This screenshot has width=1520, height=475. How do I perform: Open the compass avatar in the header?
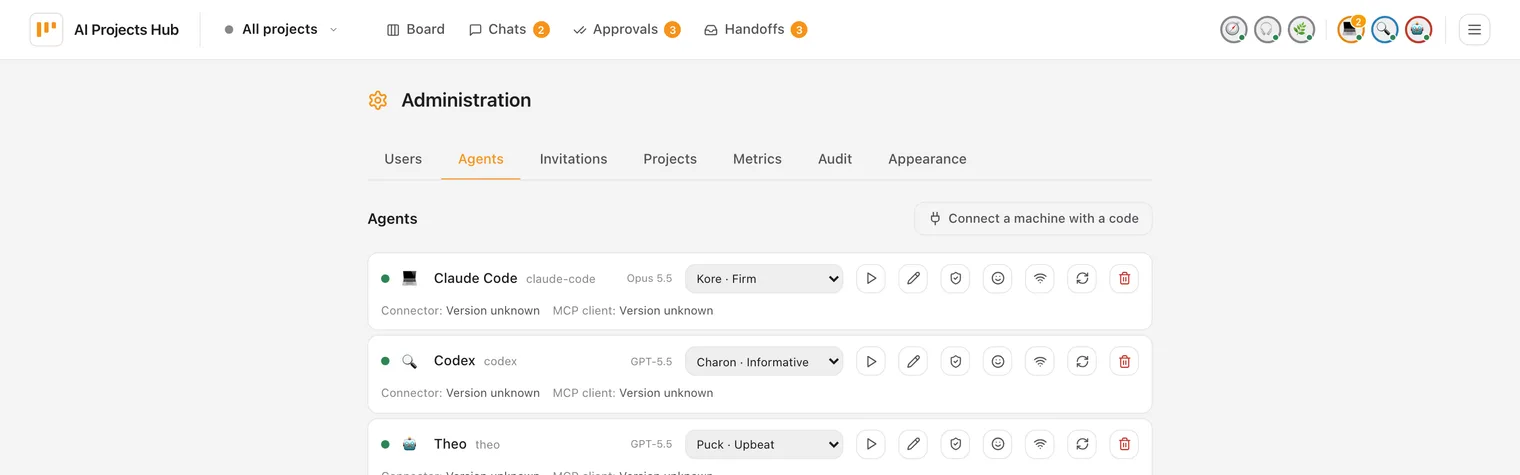point(1234,30)
